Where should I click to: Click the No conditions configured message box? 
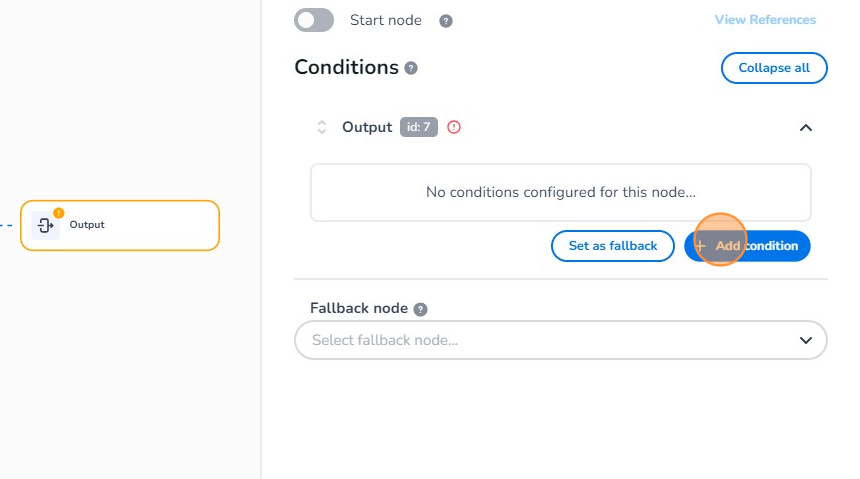tap(560, 192)
